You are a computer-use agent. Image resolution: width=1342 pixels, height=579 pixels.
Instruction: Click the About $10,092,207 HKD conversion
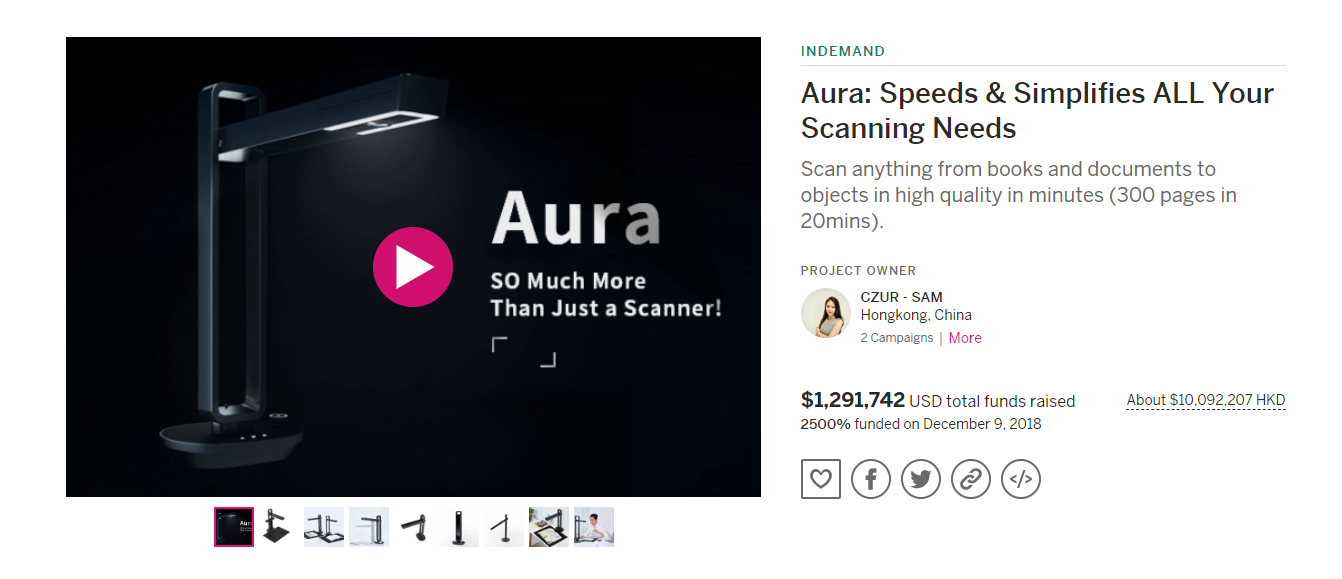pos(1206,400)
